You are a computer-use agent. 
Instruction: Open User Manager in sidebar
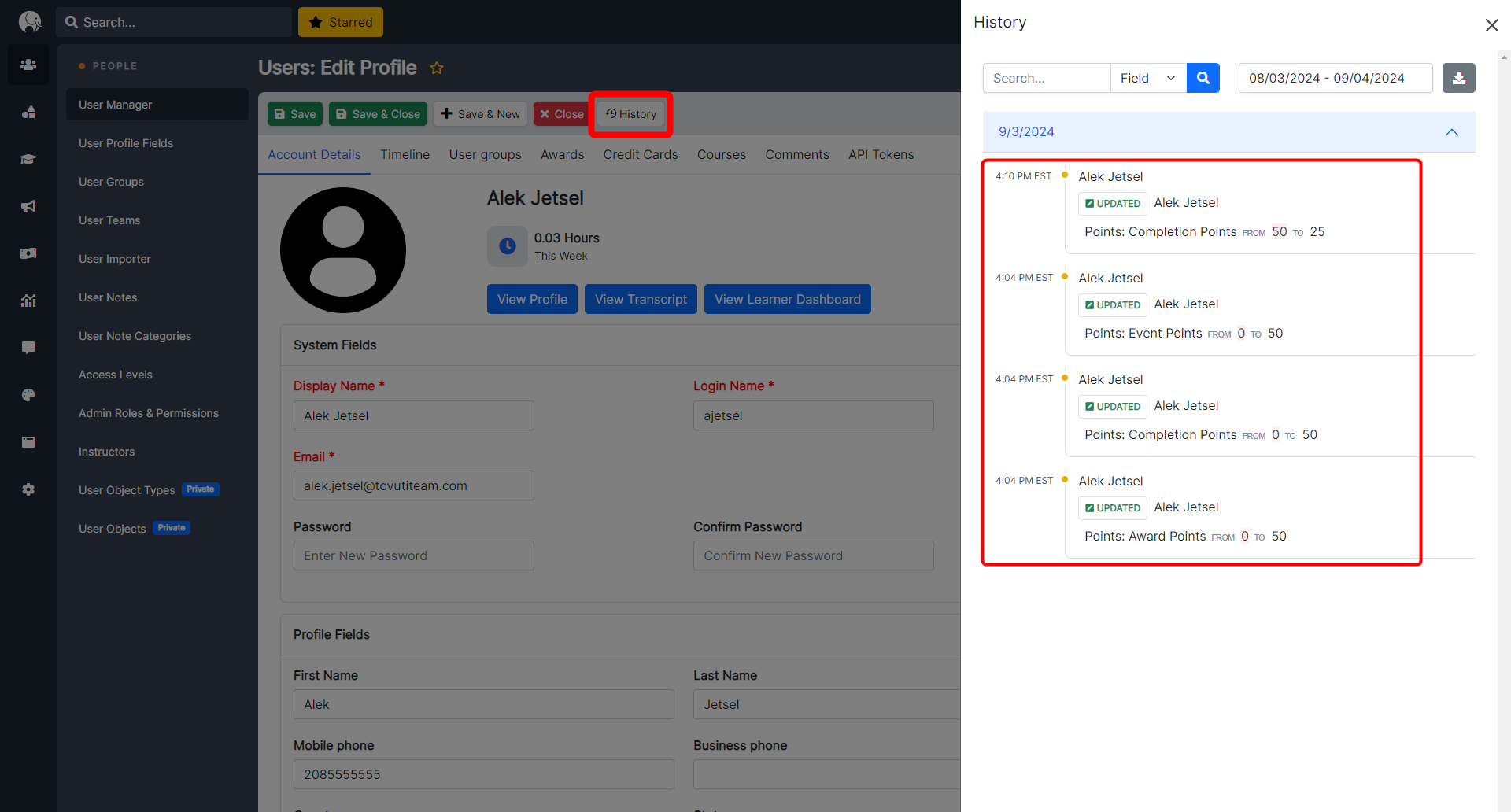[157, 105]
